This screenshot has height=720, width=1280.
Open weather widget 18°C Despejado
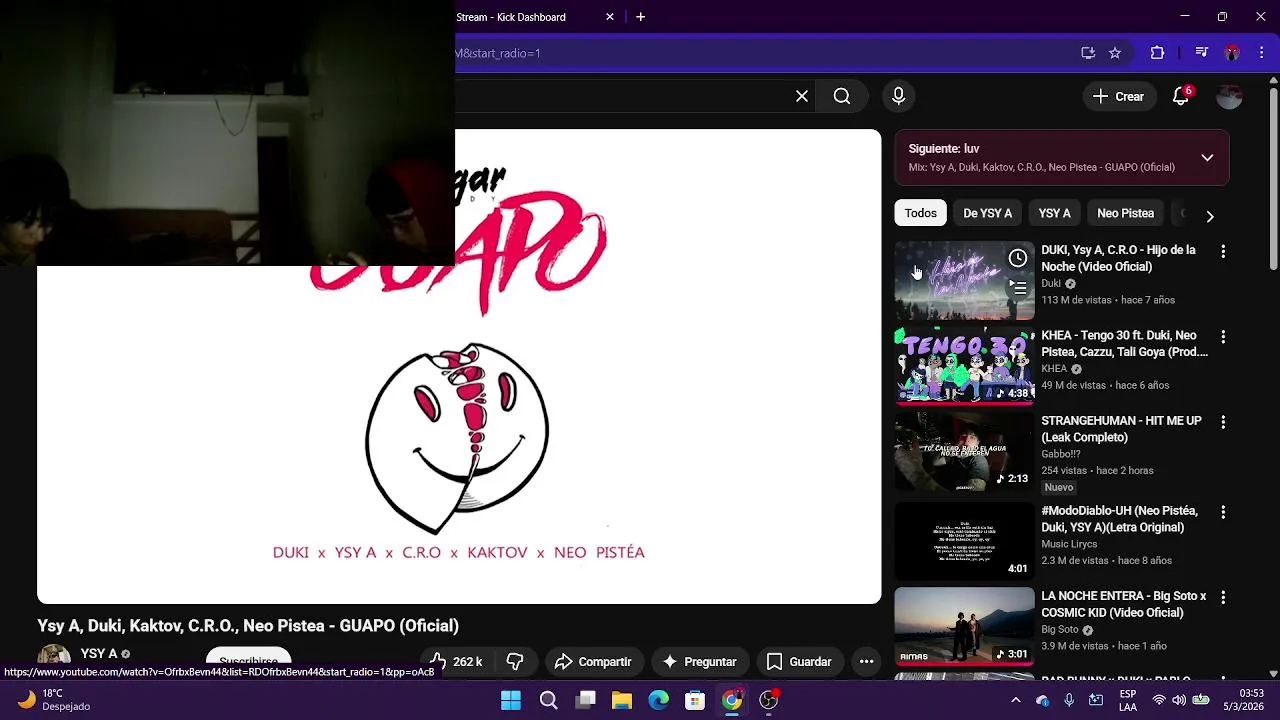55,700
